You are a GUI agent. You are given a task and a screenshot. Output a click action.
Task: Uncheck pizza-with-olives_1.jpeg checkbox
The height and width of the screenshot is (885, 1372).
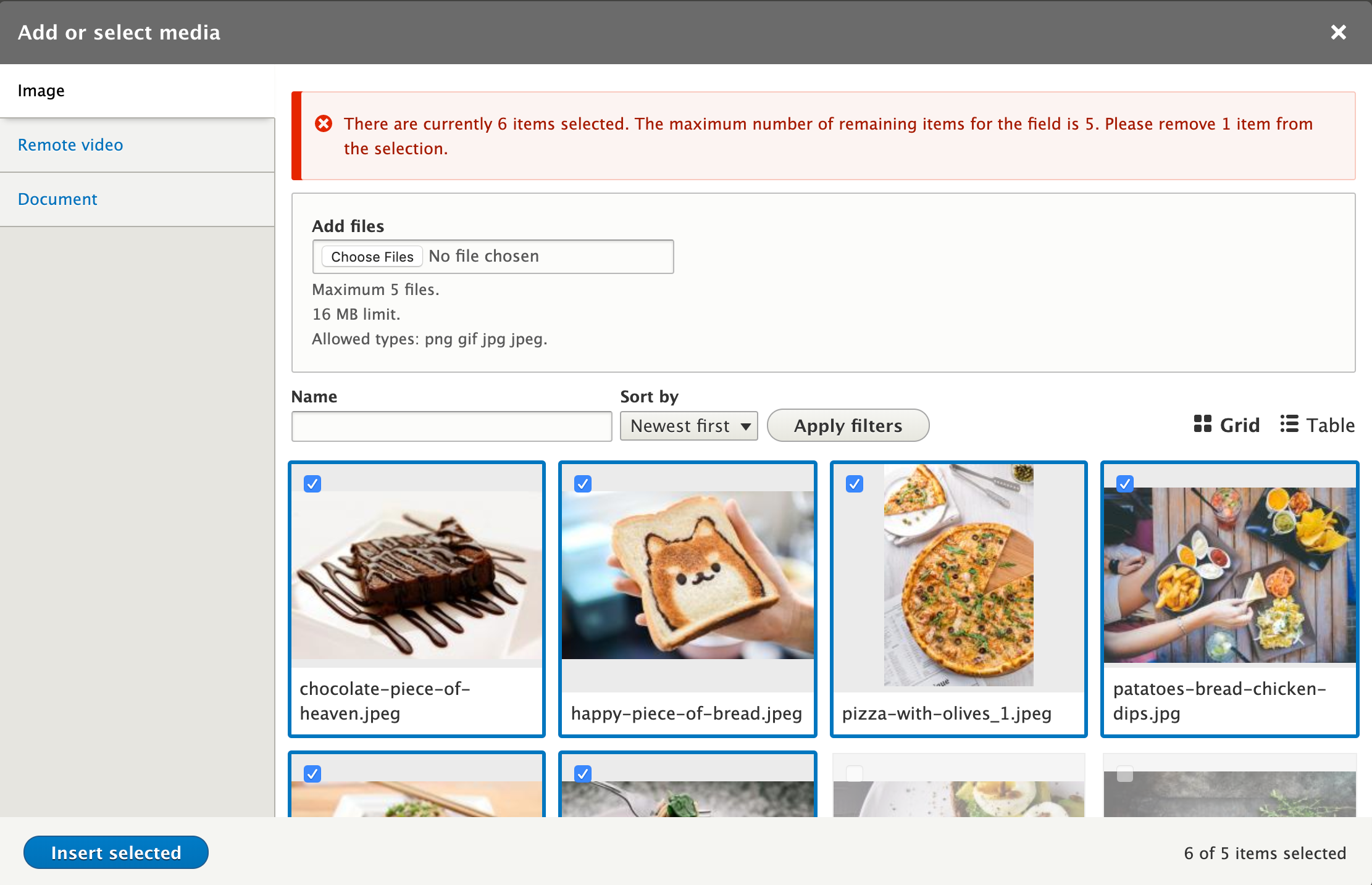click(855, 484)
